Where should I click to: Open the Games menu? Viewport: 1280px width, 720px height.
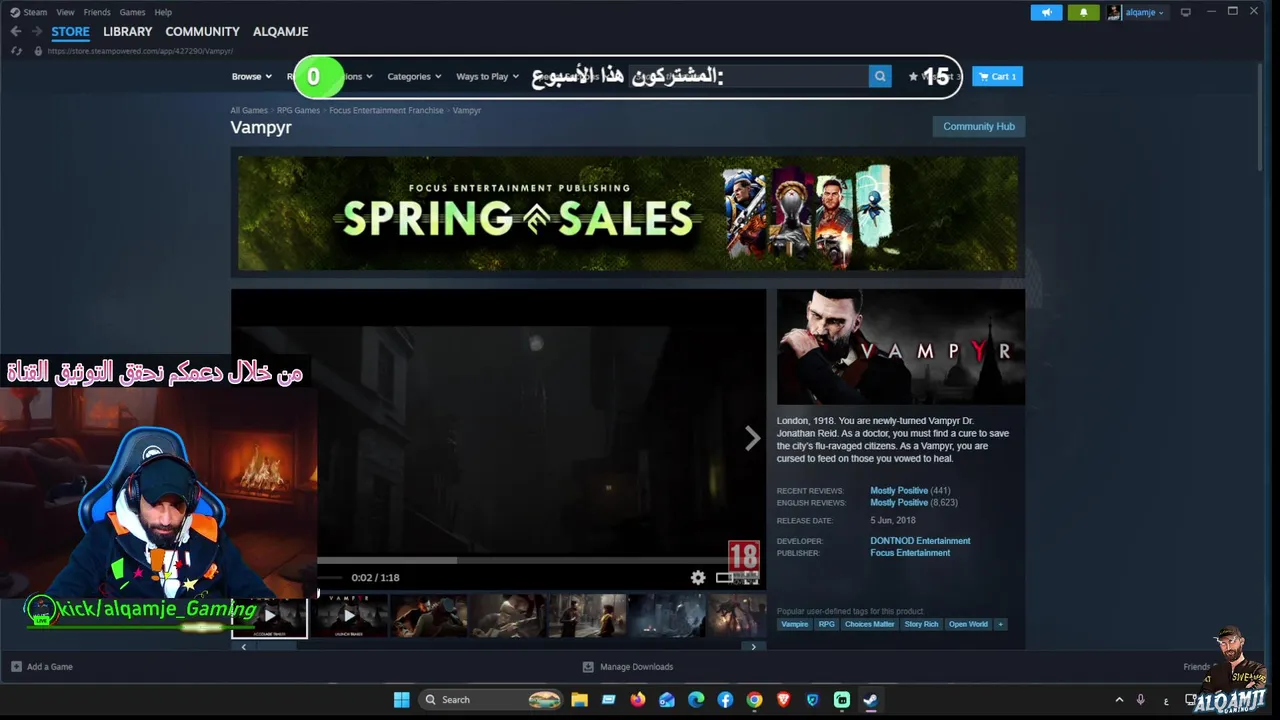(132, 12)
